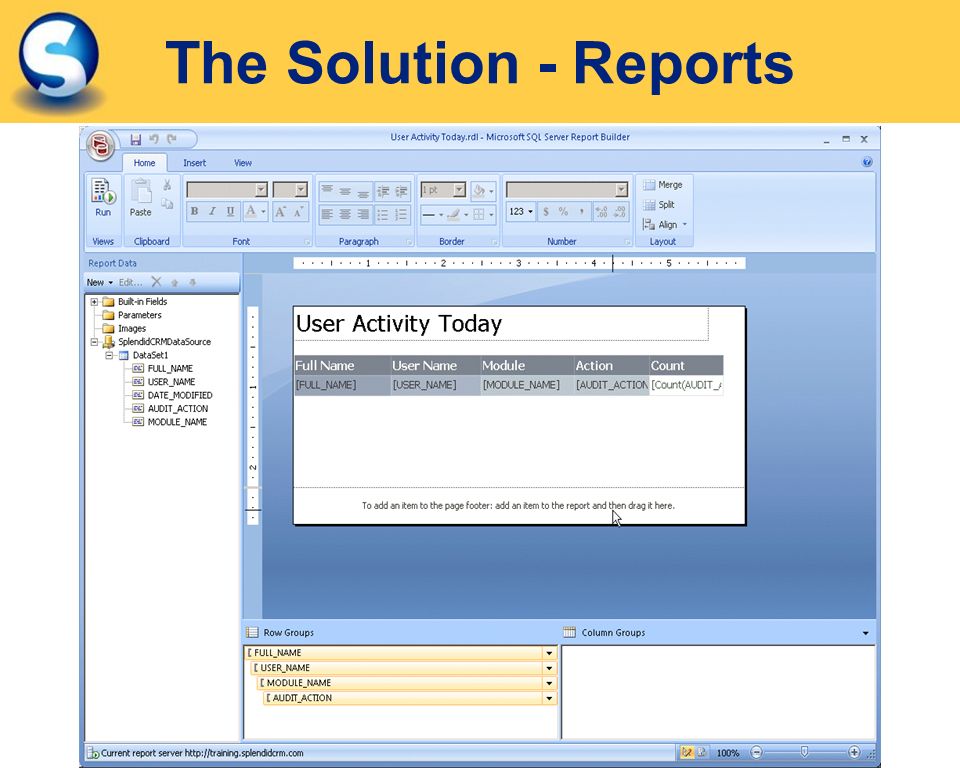Toggle Italic formatting

[212, 211]
